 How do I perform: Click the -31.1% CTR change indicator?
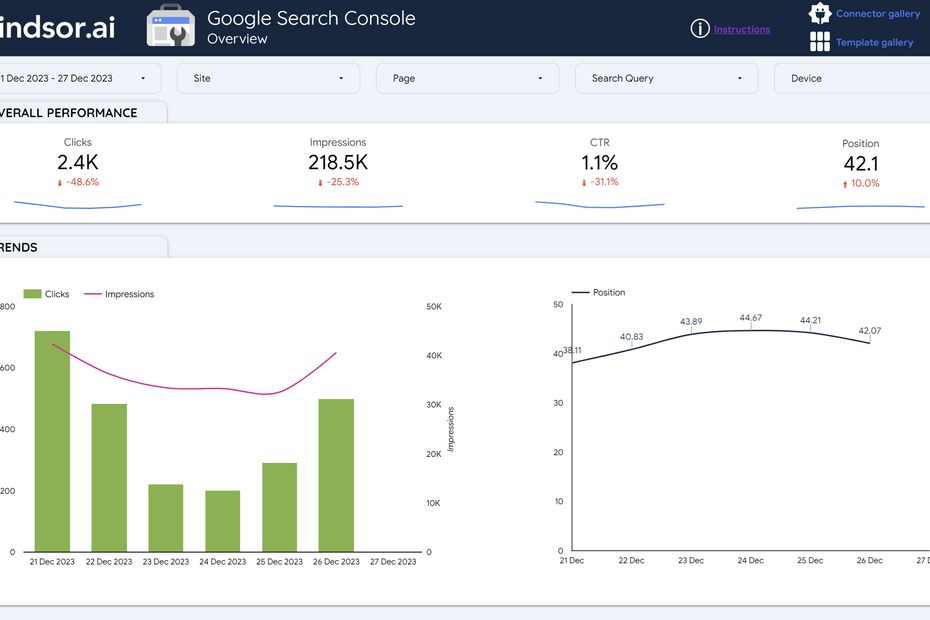pos(600,182)
